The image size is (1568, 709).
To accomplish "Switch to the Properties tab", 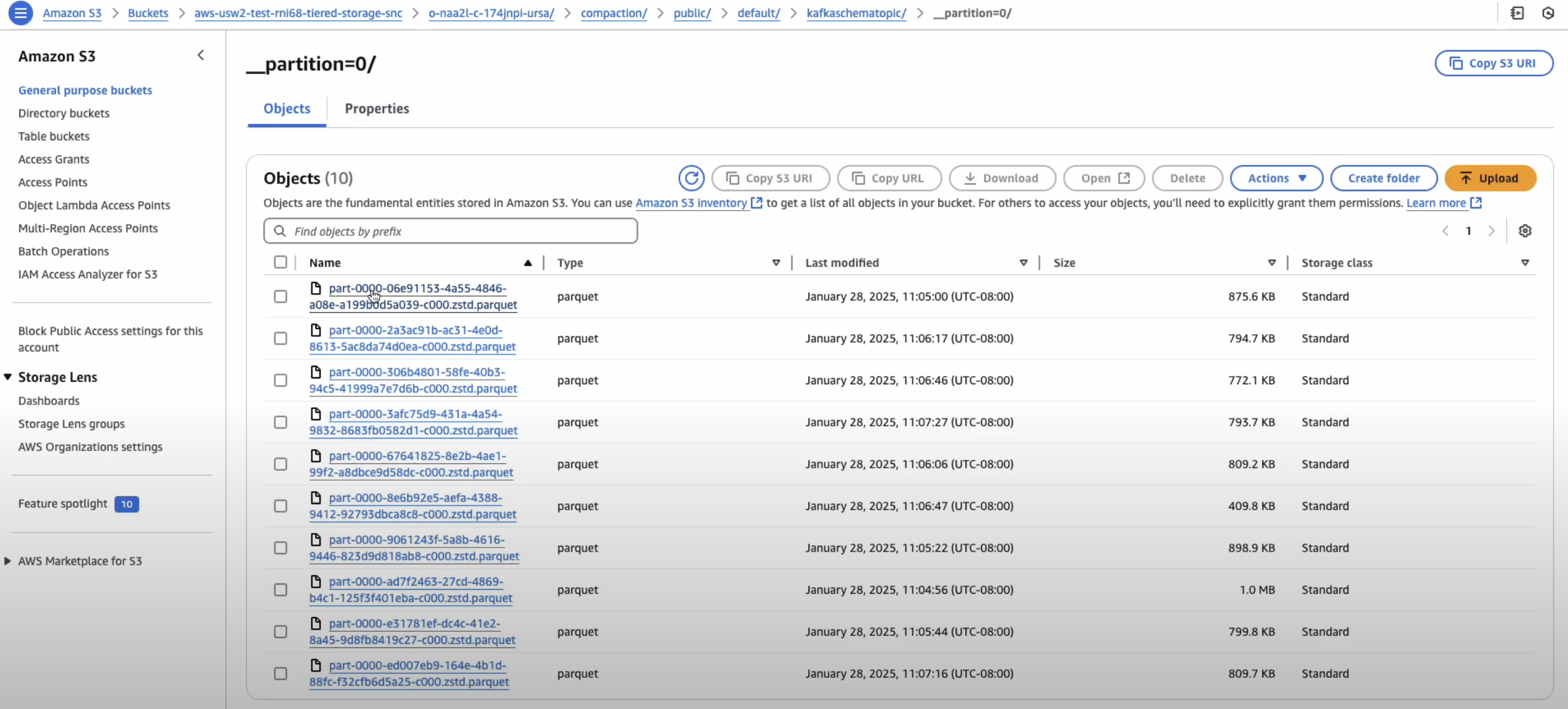I will click(x=377, y=108).
